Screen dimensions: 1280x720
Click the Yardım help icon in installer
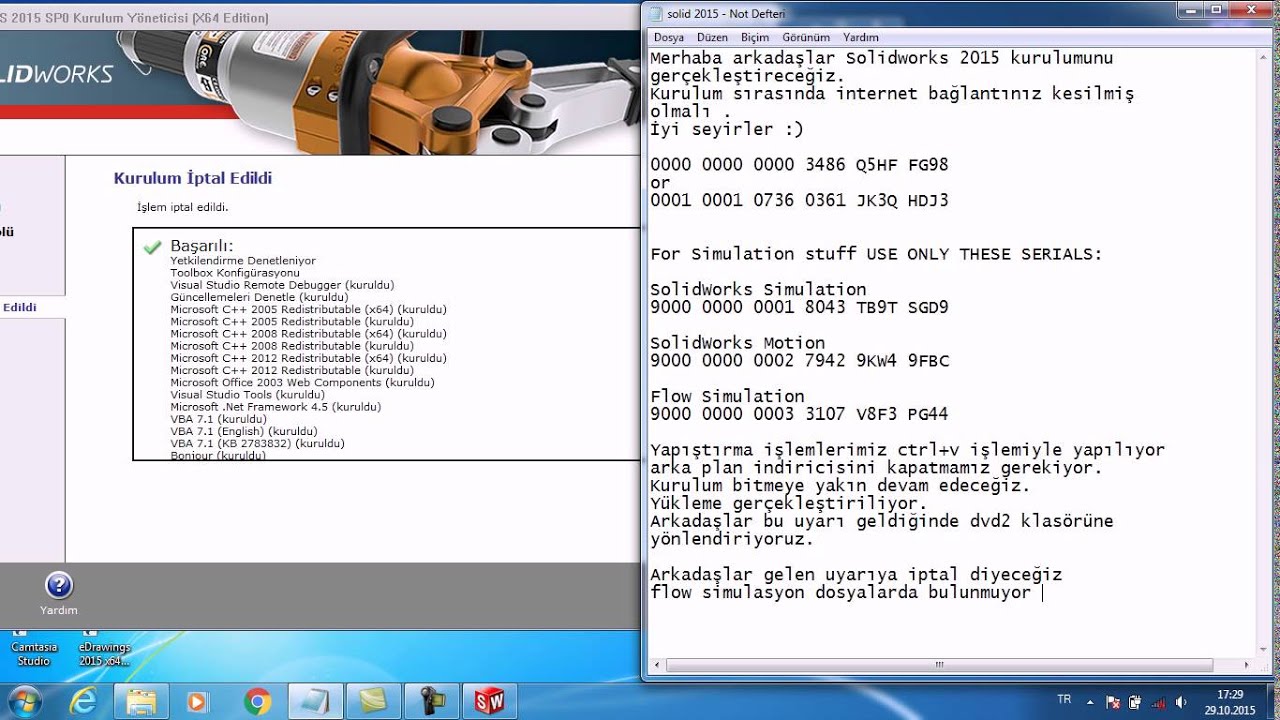point(59,586)
